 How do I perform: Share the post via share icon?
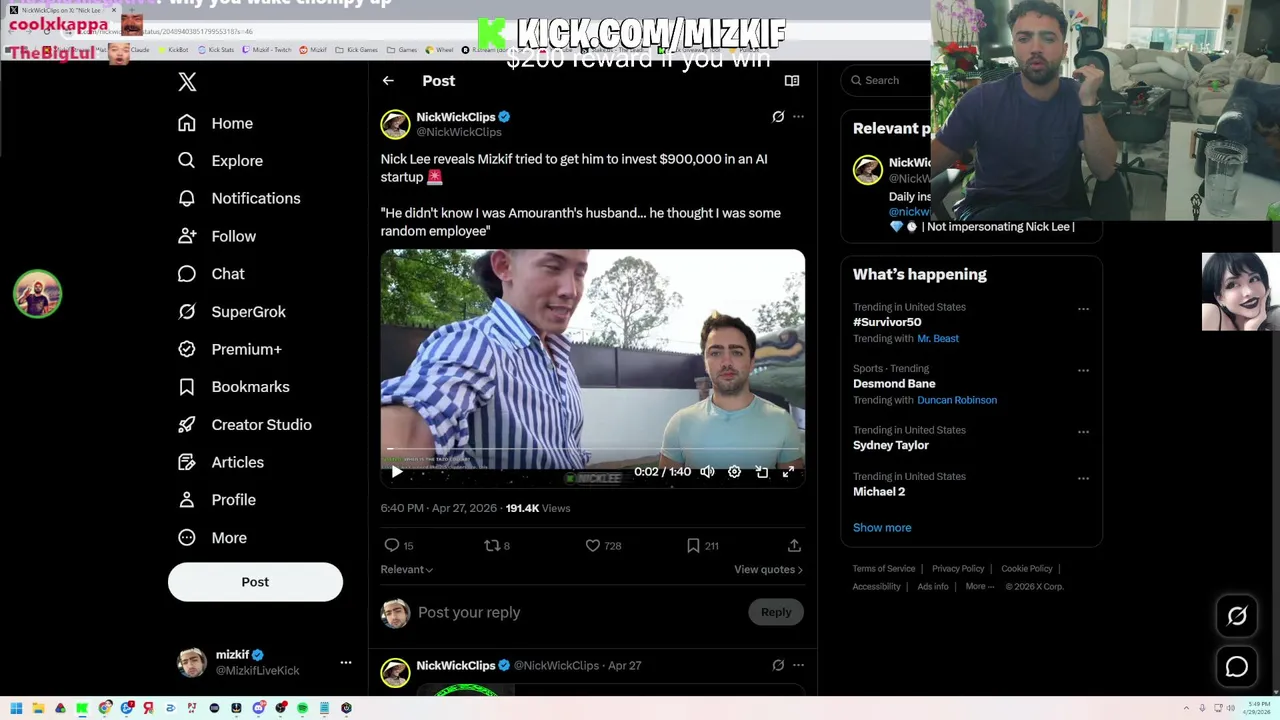(x=794, y=546)
